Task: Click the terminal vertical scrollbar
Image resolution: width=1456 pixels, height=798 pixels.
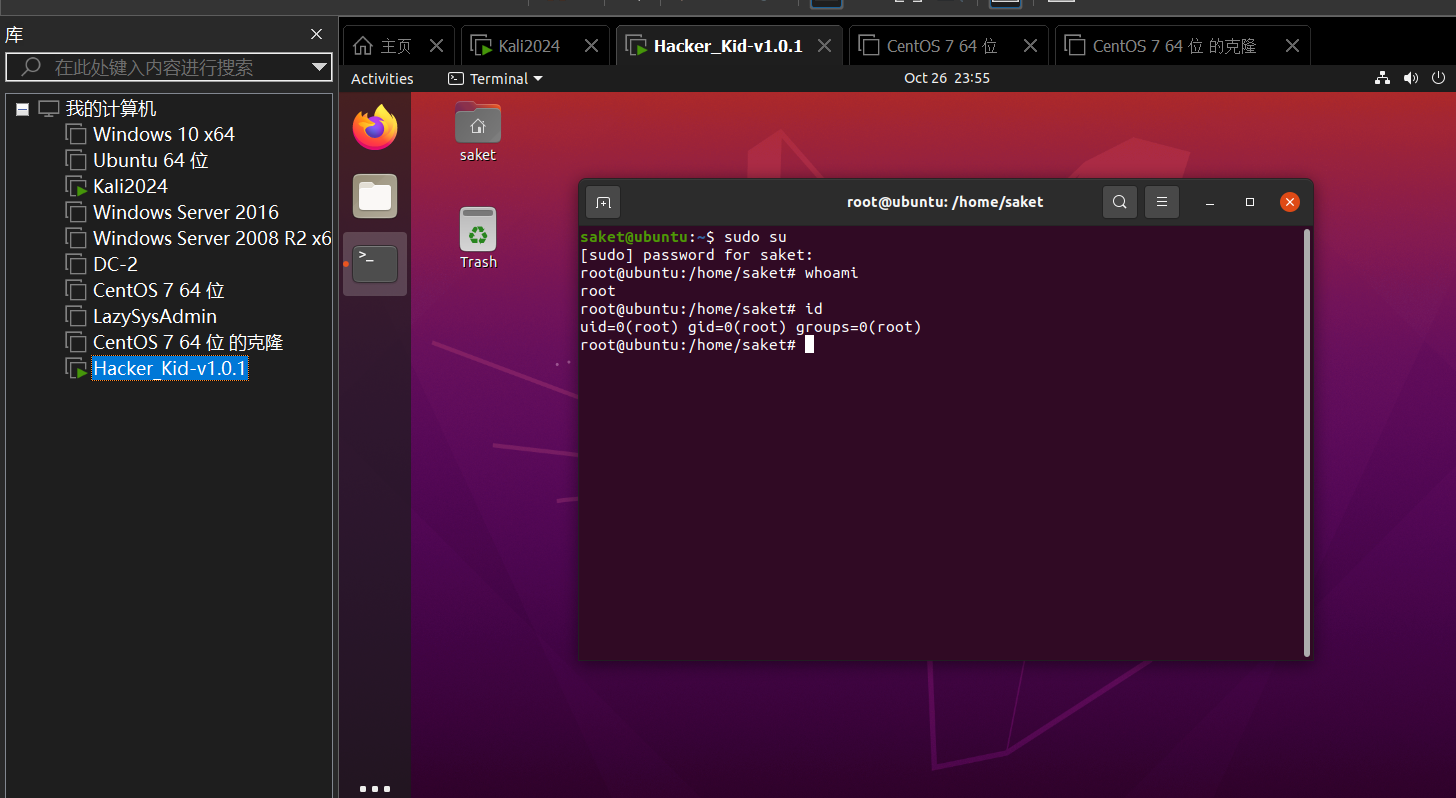Action: pyautogui.click(x=1307, y=443)
